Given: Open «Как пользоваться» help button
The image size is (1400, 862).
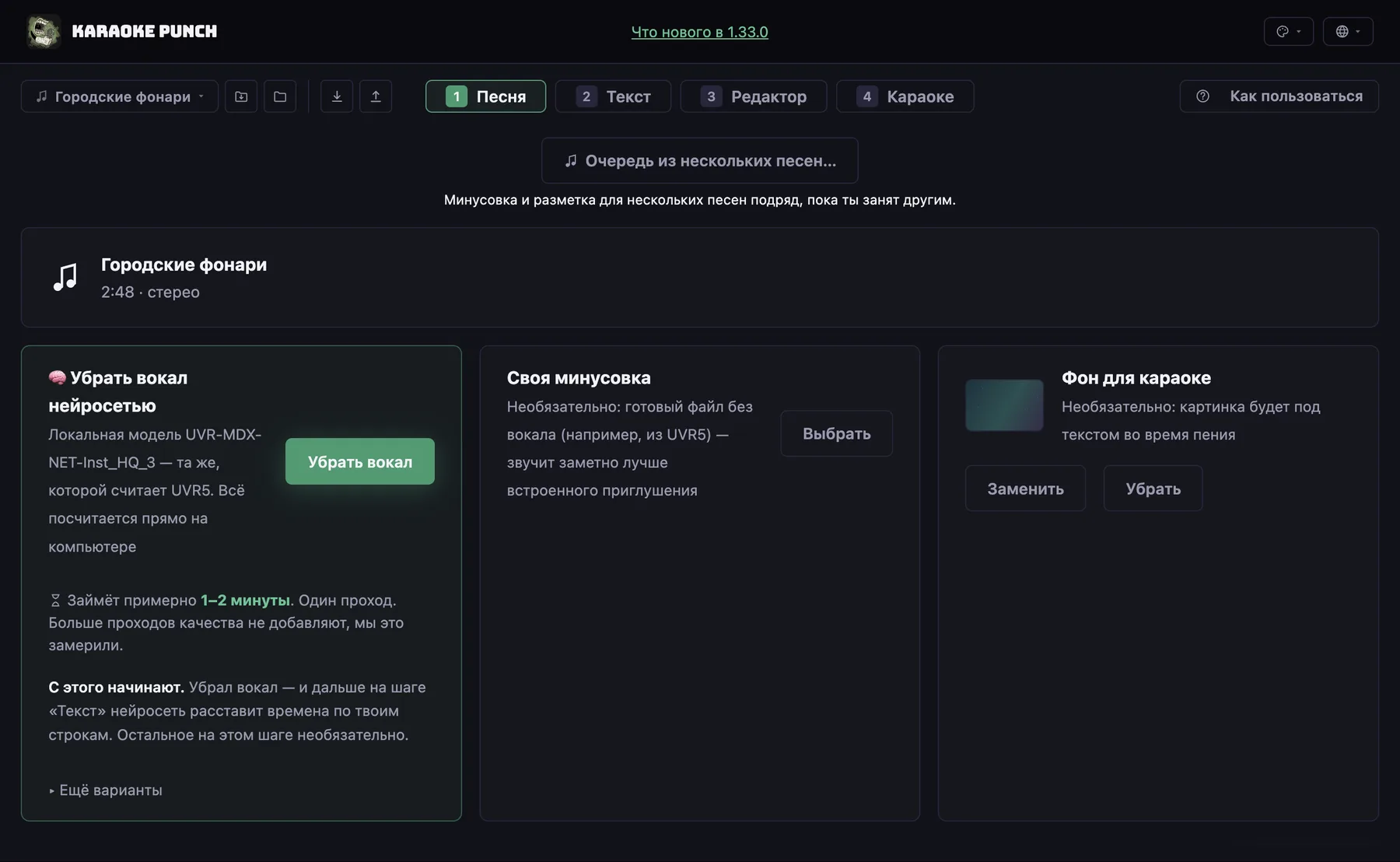Looking at the screenshot, I should (1279, 96).
